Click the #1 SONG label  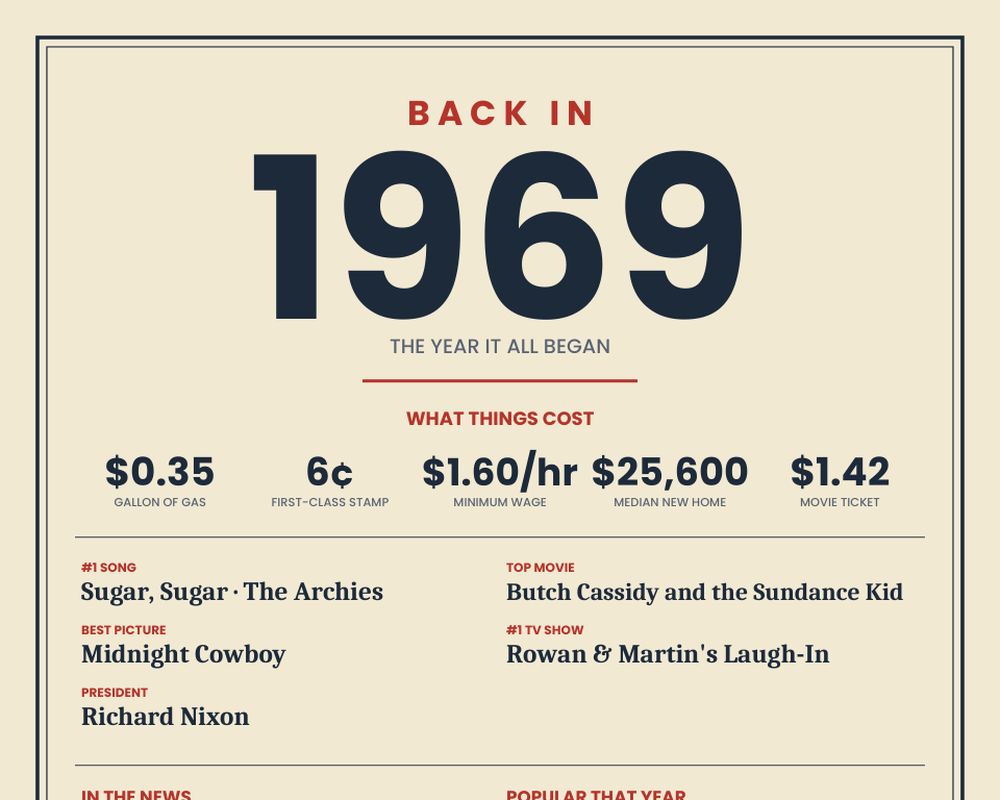pos(108,567)
